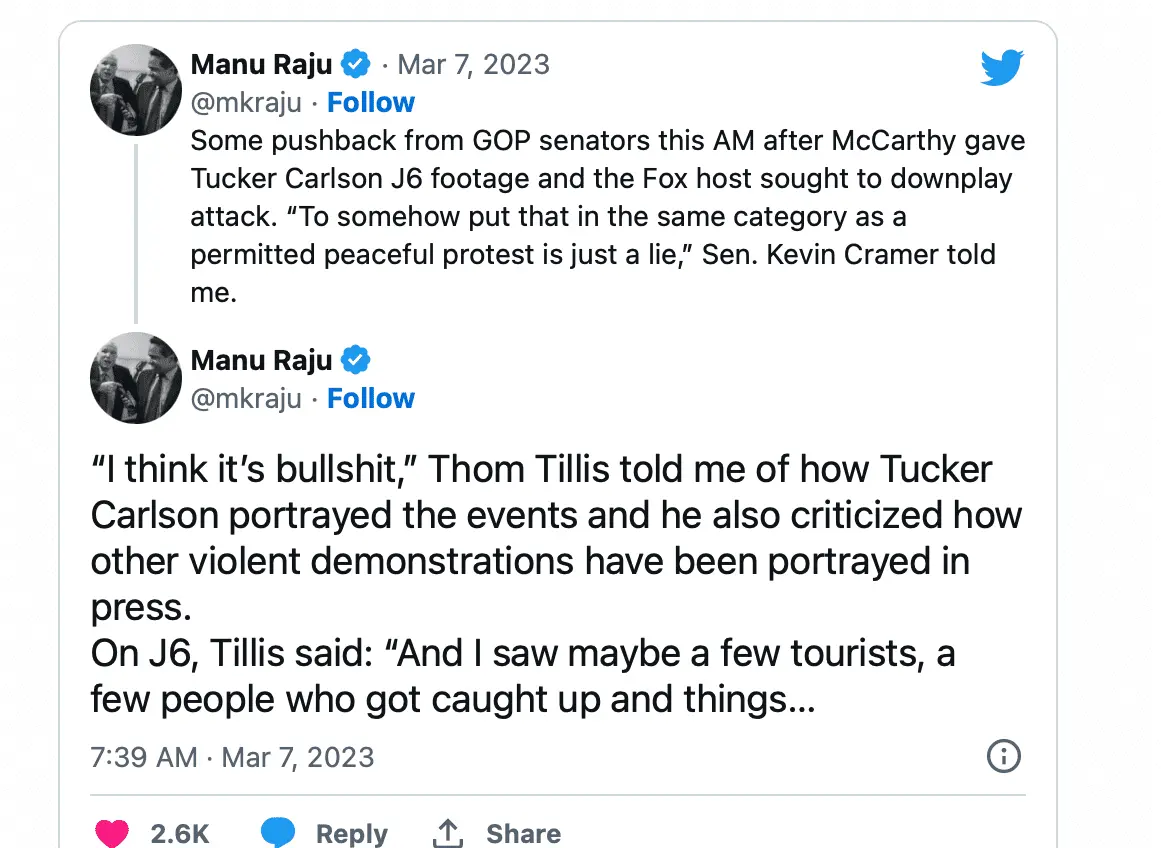Screen dimensions: 1164x848
Task: Click the blue reply bubble icon
Action: [278, 833]
